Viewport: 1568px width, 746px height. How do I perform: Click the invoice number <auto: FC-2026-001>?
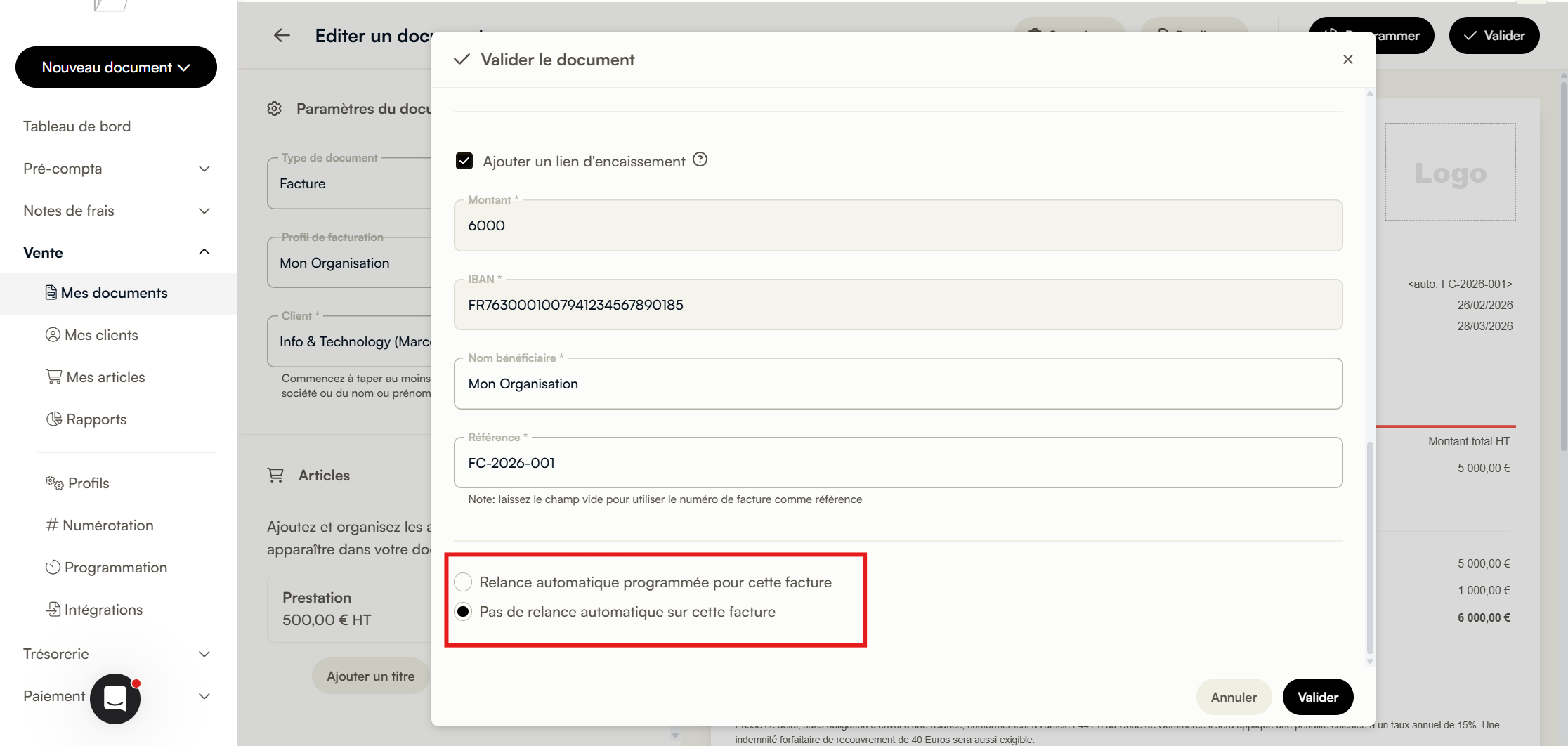(x=1460, y=284)
